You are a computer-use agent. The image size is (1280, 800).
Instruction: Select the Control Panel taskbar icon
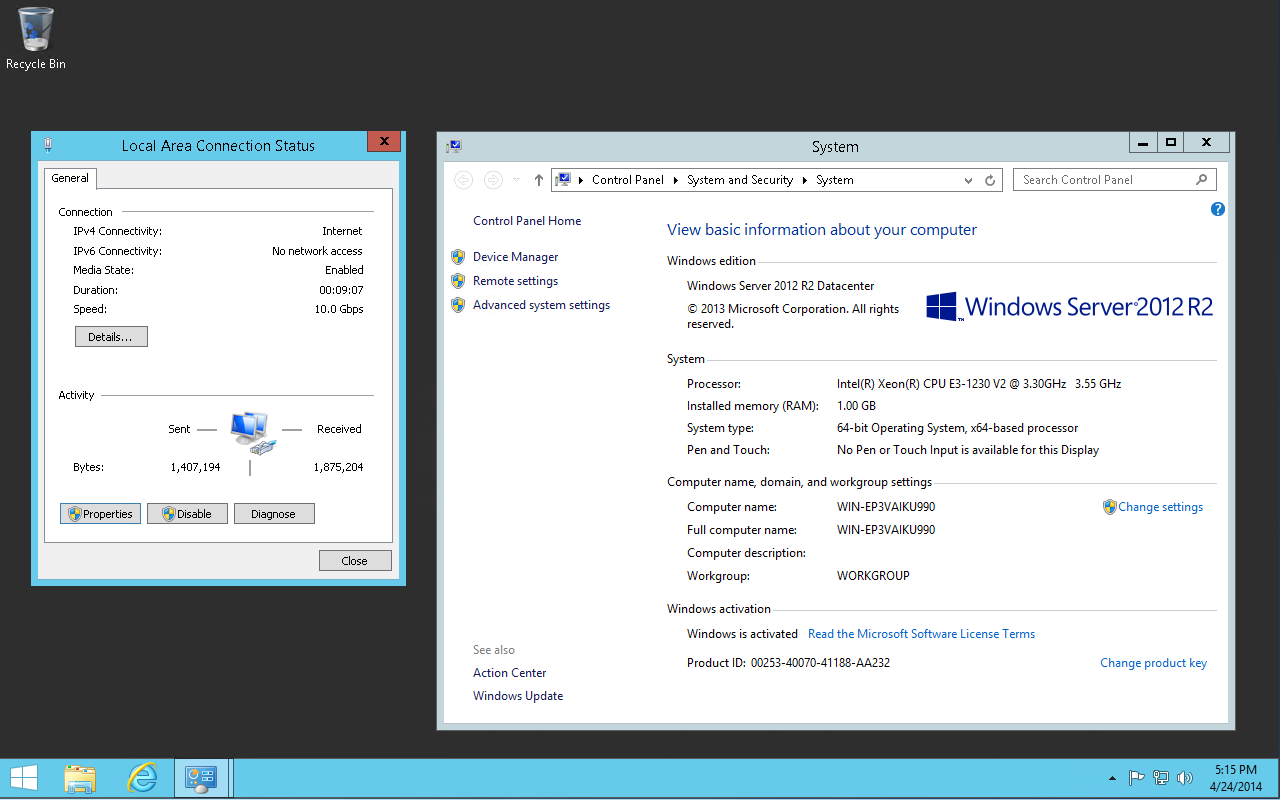201,778
